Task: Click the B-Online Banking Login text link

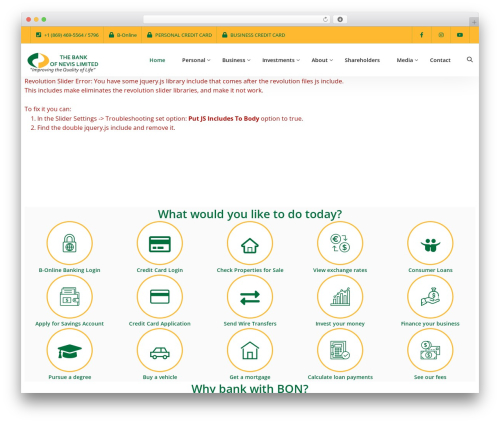Action: [69, 270]
